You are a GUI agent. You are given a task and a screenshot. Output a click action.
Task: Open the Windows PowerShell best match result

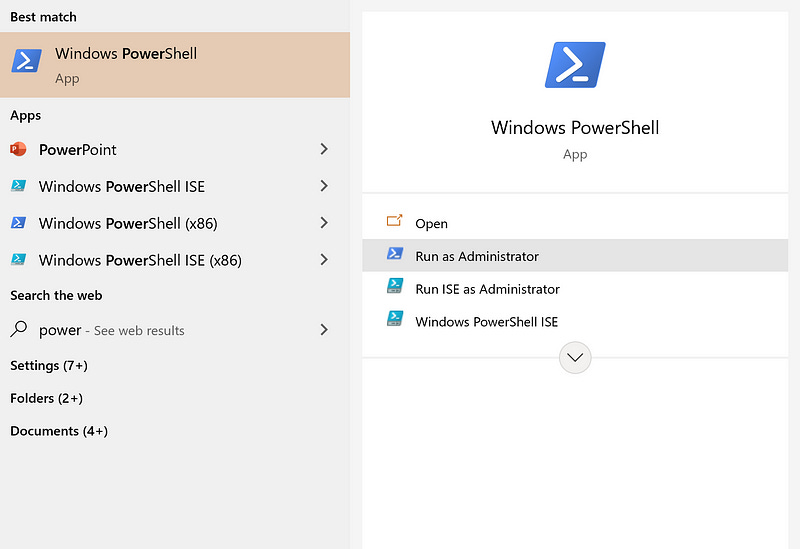(x=175, y=65)
